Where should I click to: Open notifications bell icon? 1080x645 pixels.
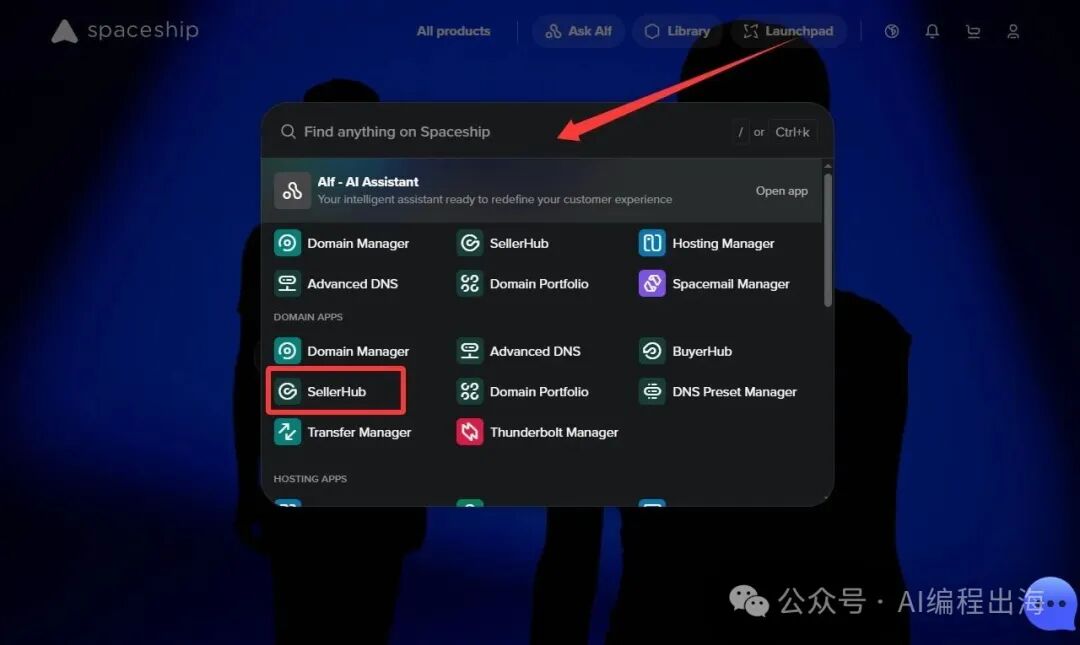[x=932, y=31]
